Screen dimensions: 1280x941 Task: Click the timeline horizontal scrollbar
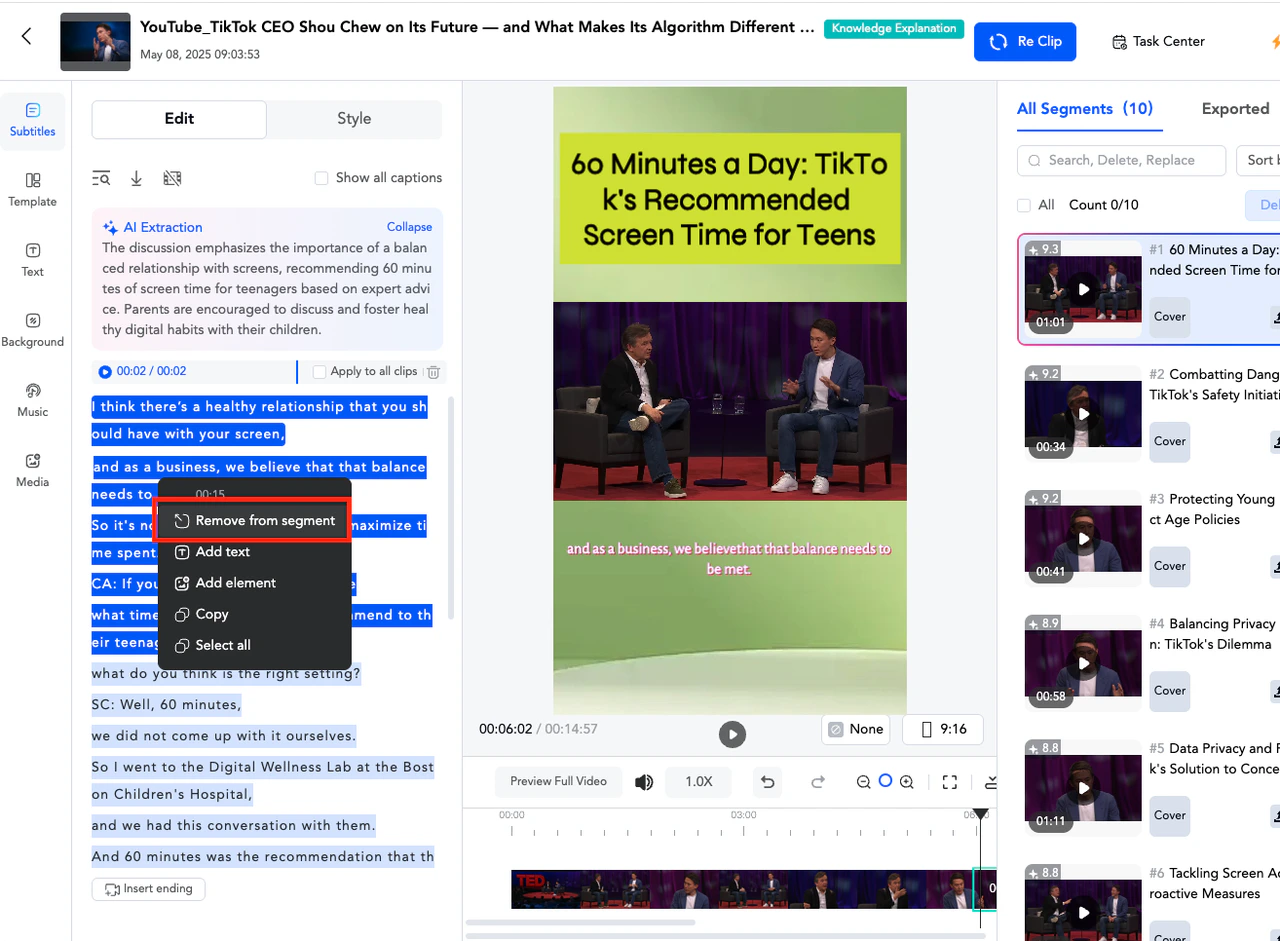[x=580, y=923]
